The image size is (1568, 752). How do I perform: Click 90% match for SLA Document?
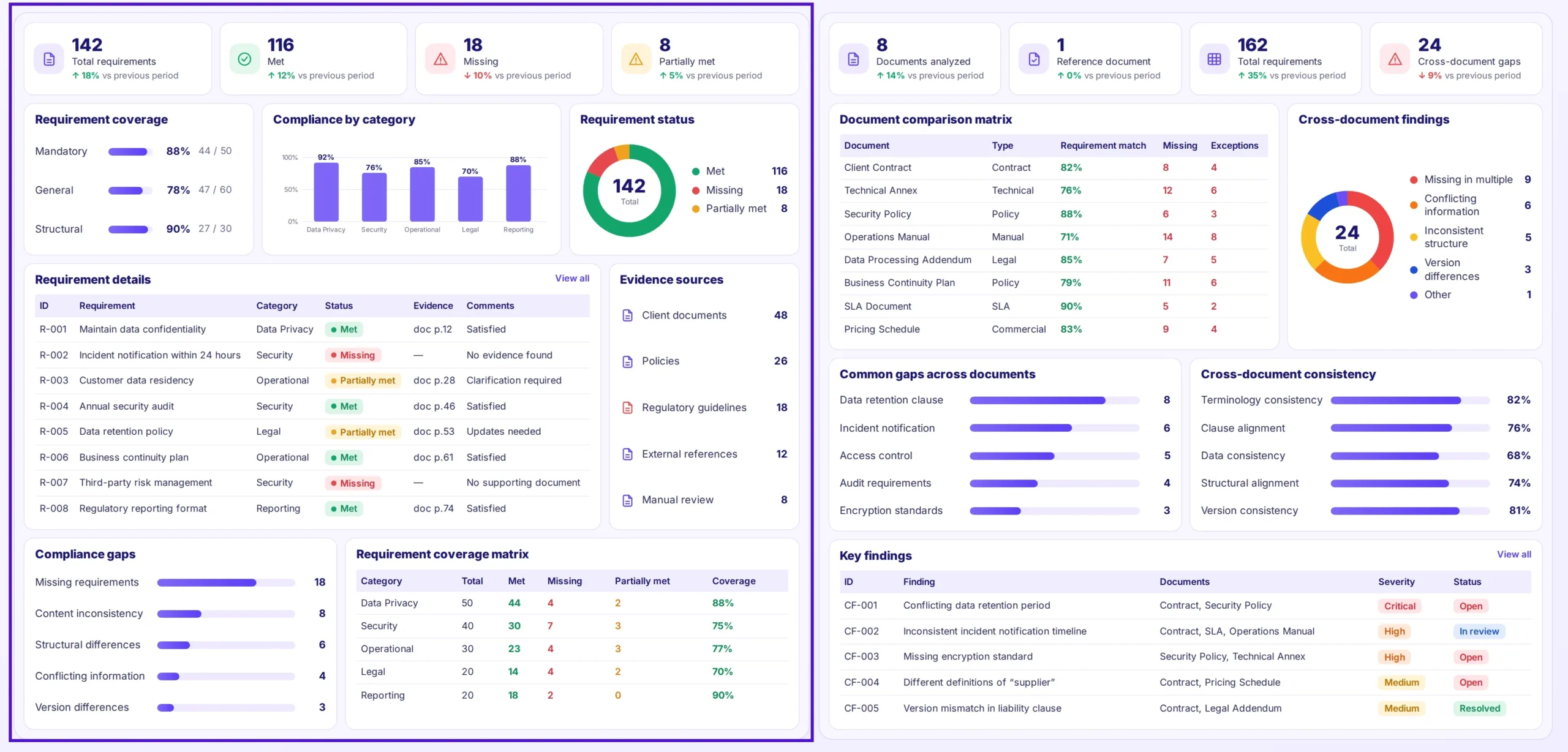coord(1071,306)
